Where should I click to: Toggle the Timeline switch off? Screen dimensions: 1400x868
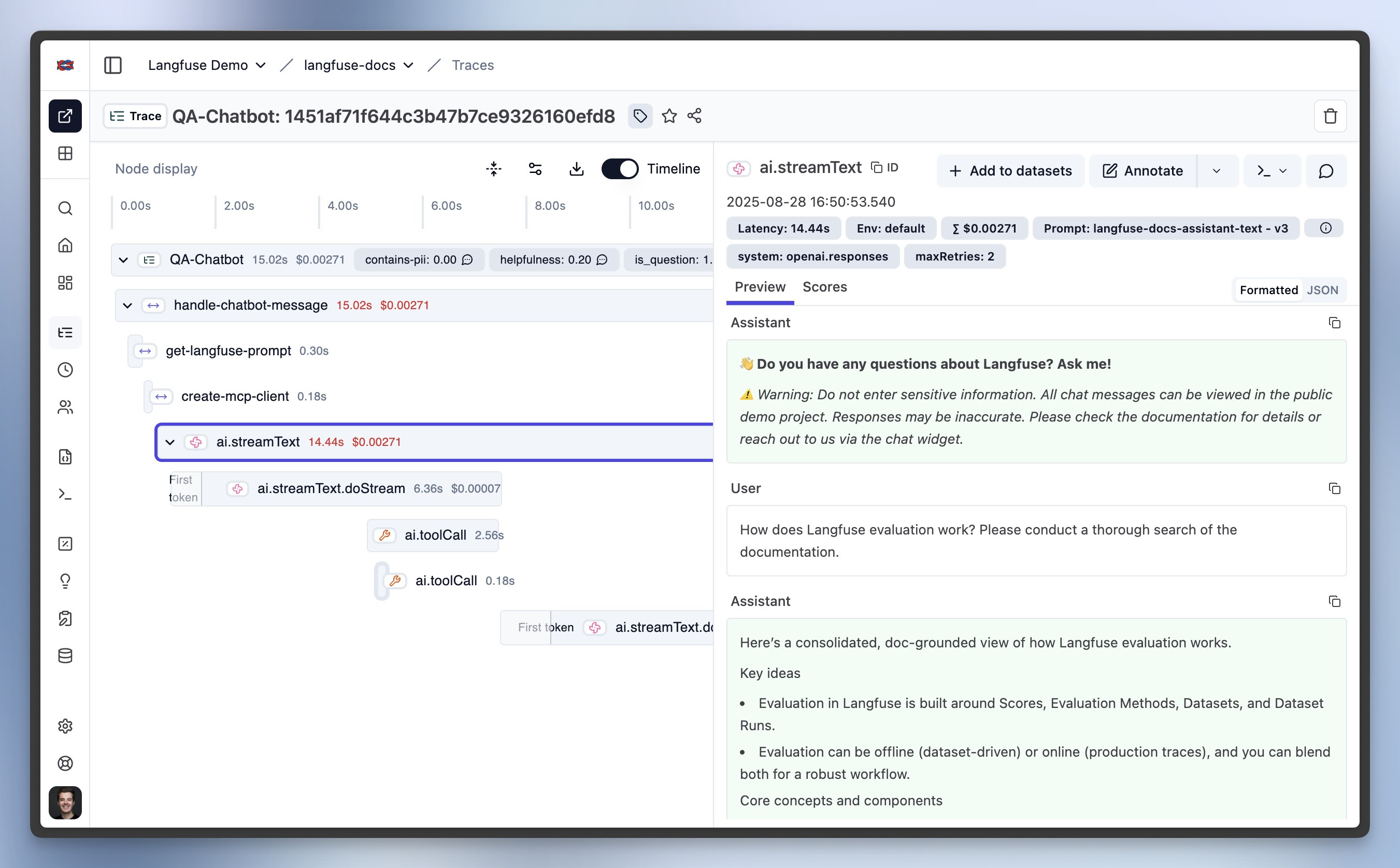click(620, 168)
